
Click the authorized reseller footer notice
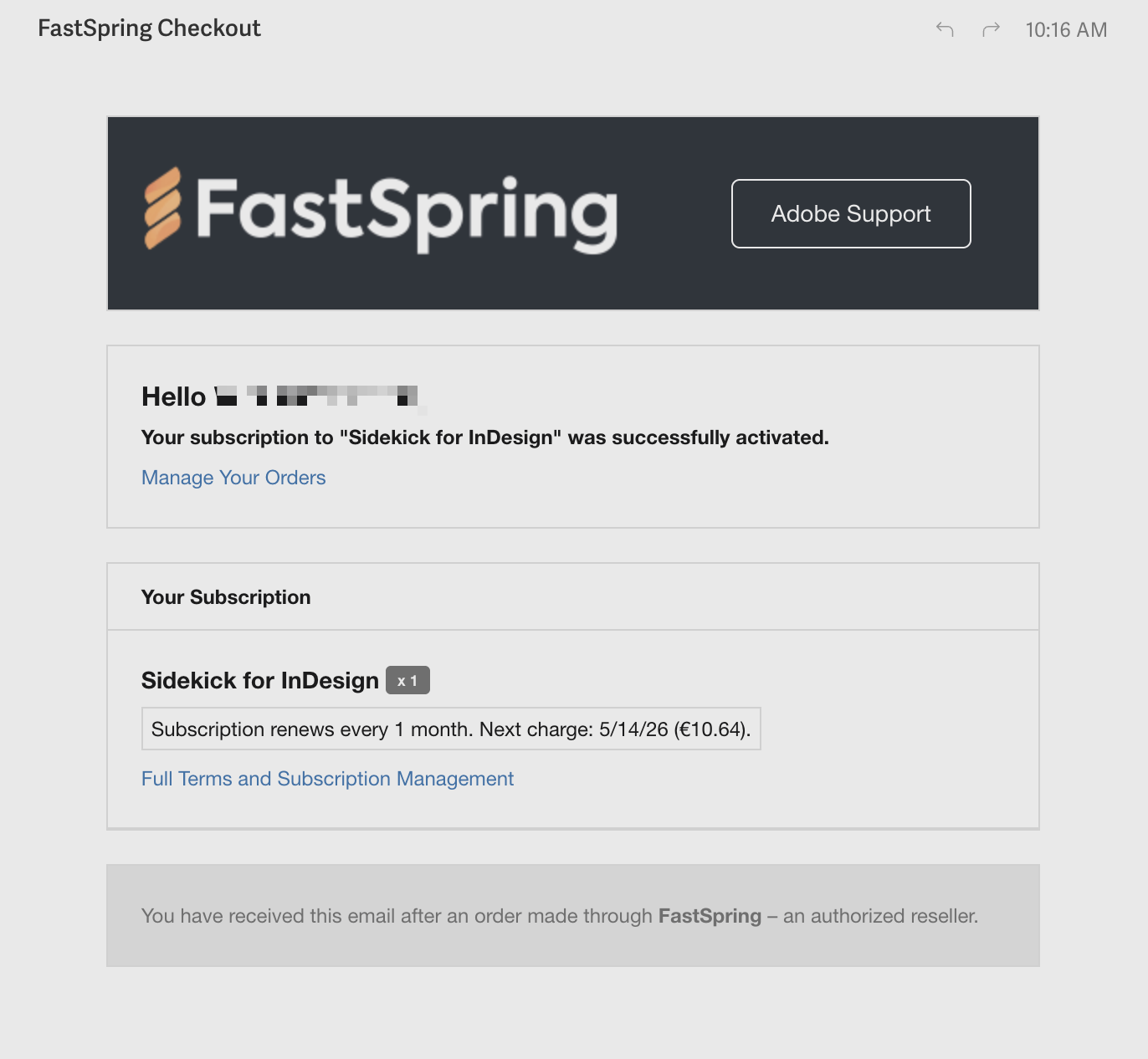[x=559, y=915]
